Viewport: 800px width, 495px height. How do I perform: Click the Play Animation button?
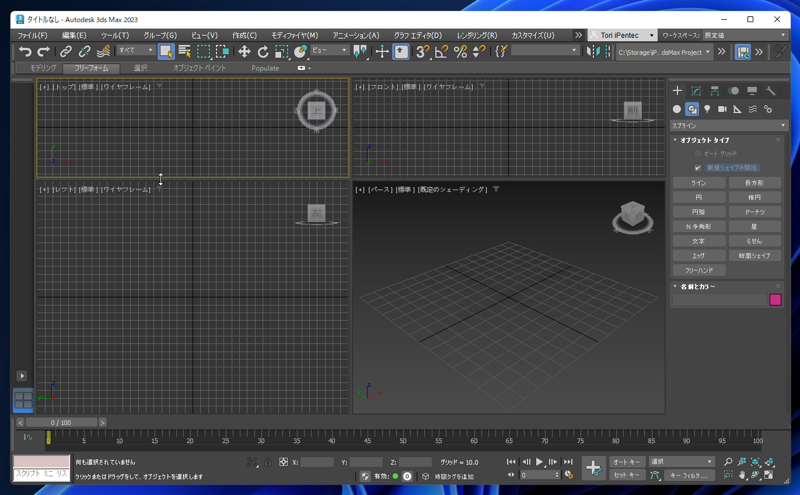click(540, 462)
